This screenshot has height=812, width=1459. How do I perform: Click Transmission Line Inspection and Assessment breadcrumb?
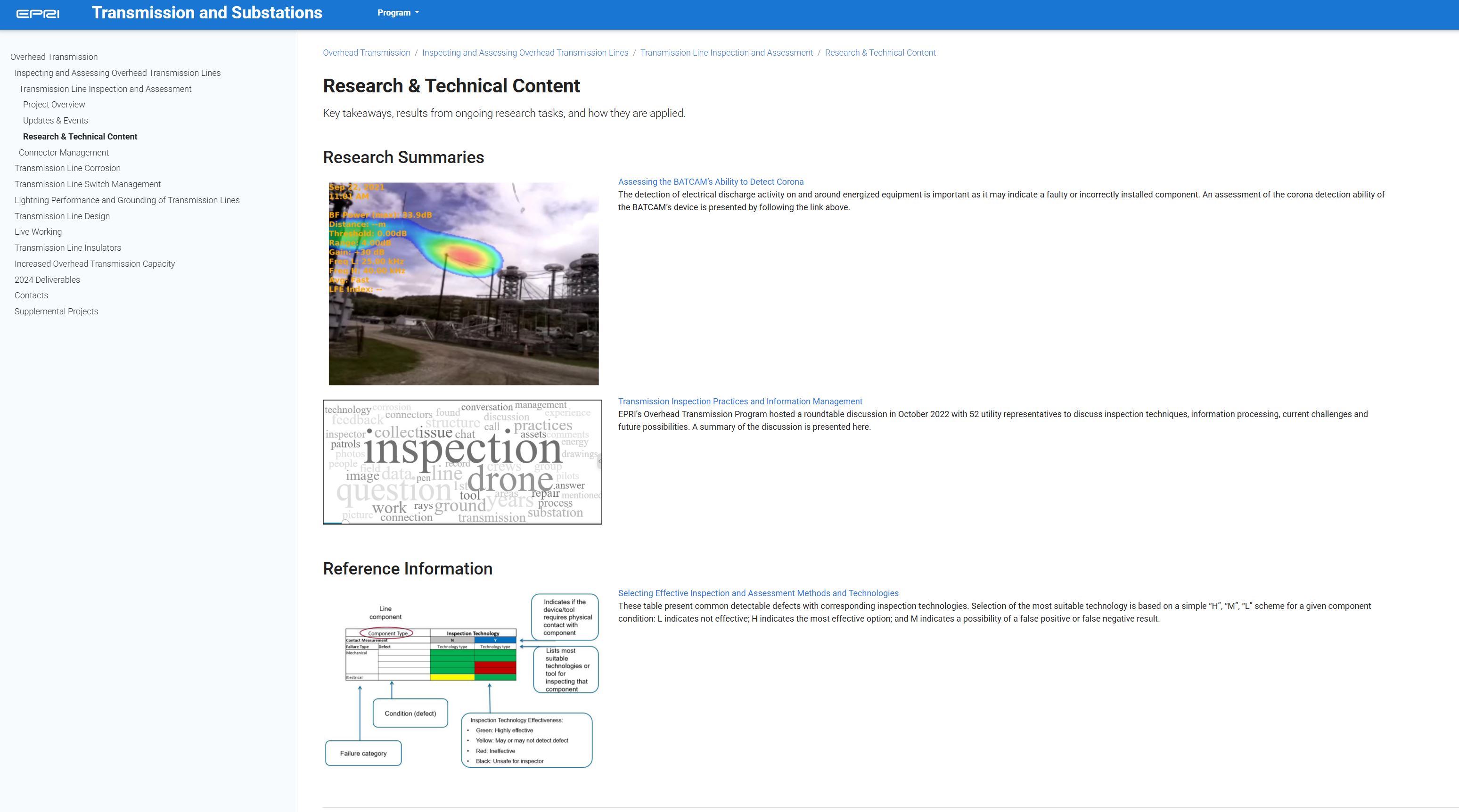(726, 53)
